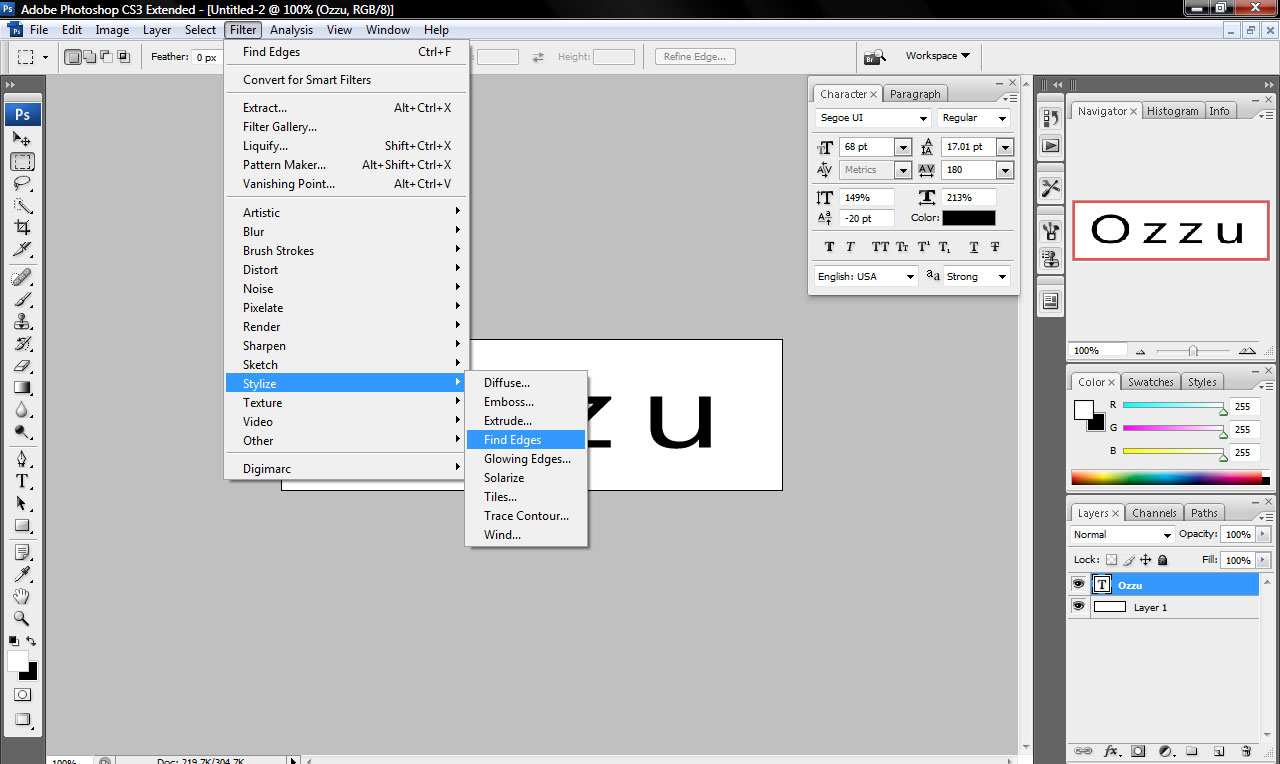Select the History Brush tool
The width and height of the screenshot is (1280, 764).
pos(22,343)
